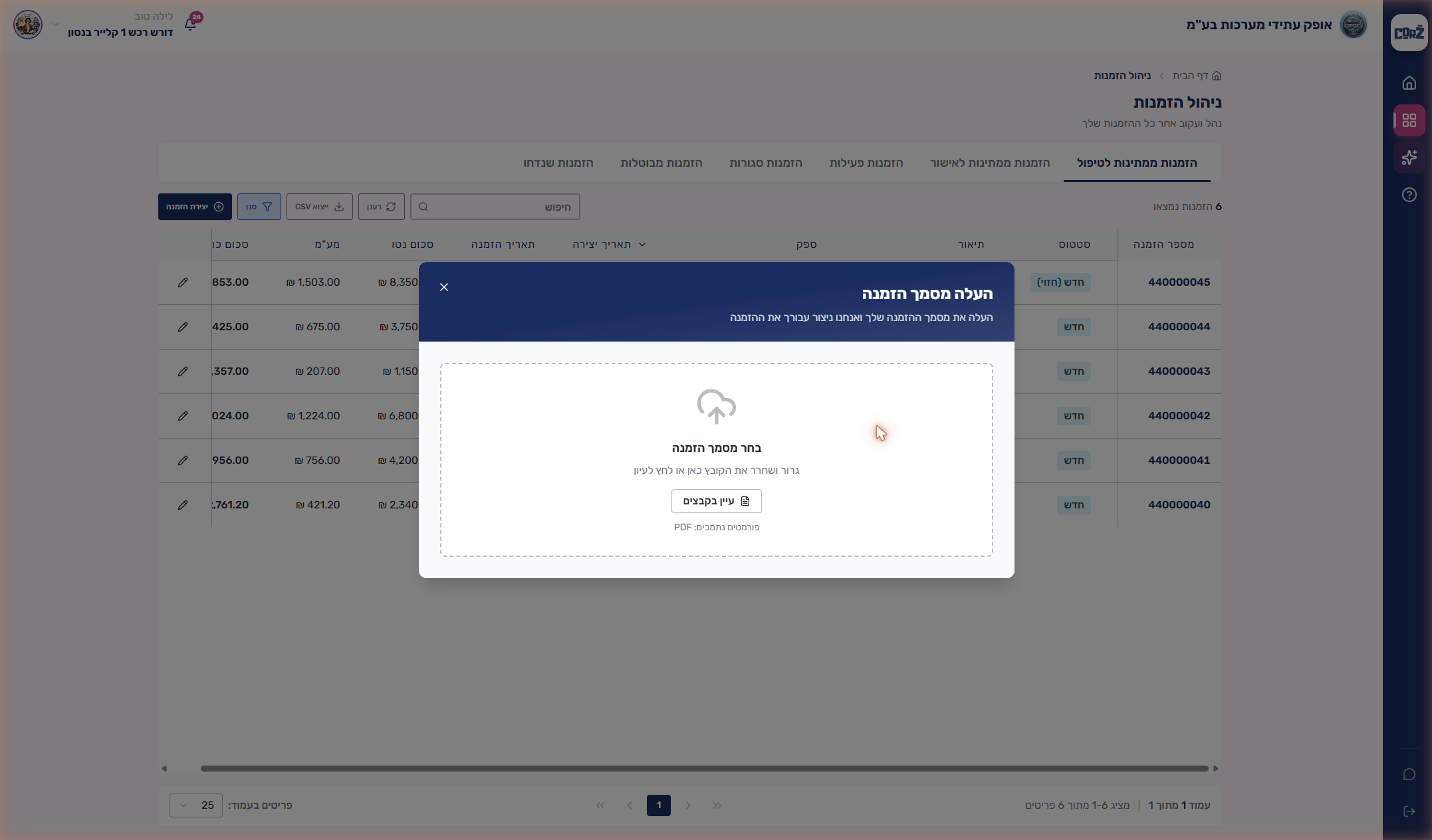The width and height of the screenshot is (1432, 840).
Task: Click the מע"מ column header
Action: [327, 245]
